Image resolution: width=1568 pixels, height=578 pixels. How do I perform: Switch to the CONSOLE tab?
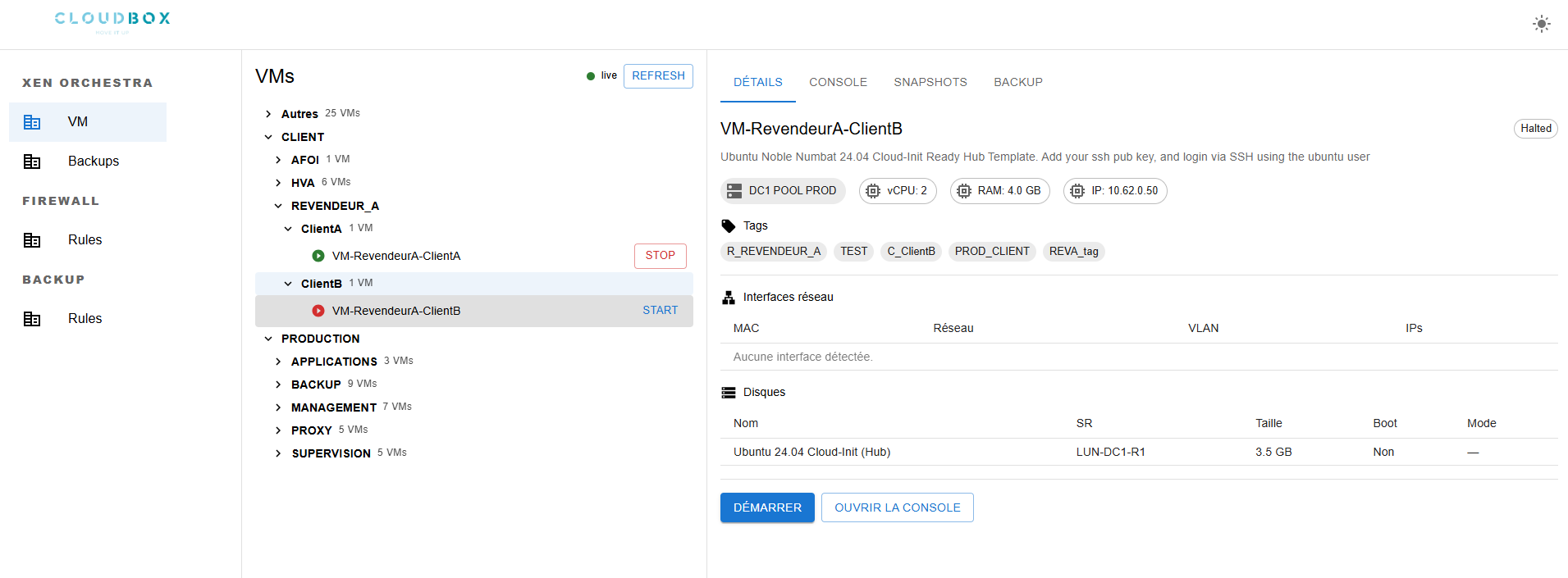tap(838, 82)
